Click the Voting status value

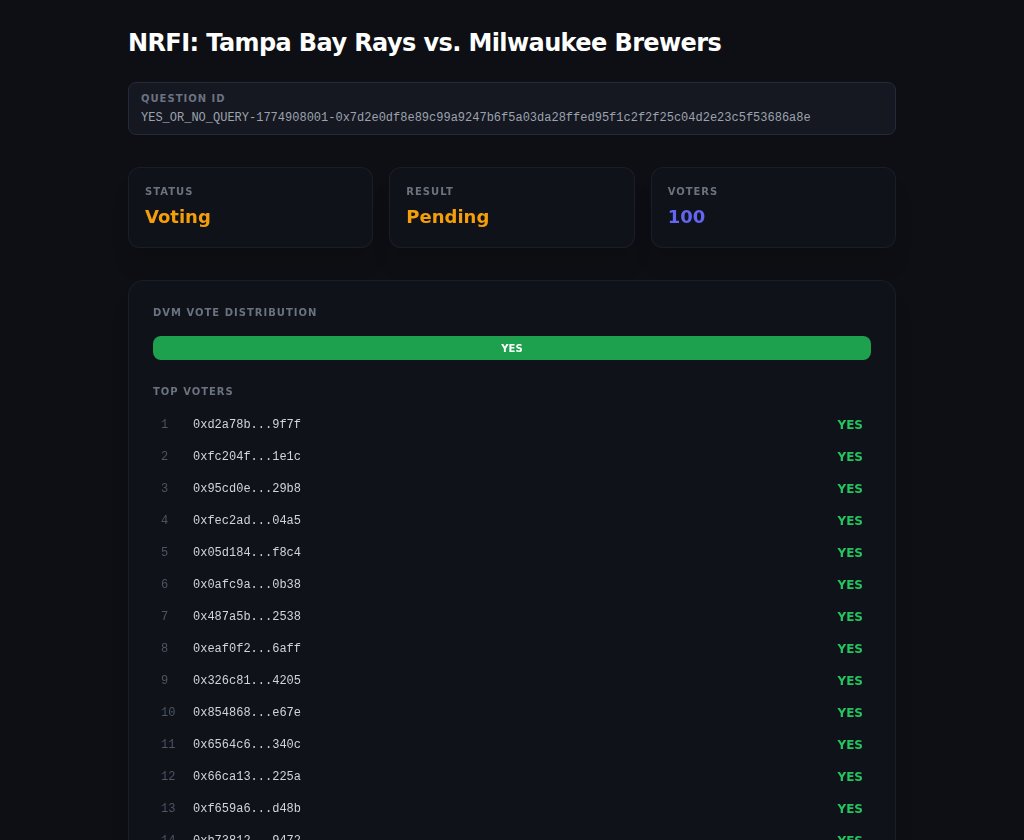(178, 216)
